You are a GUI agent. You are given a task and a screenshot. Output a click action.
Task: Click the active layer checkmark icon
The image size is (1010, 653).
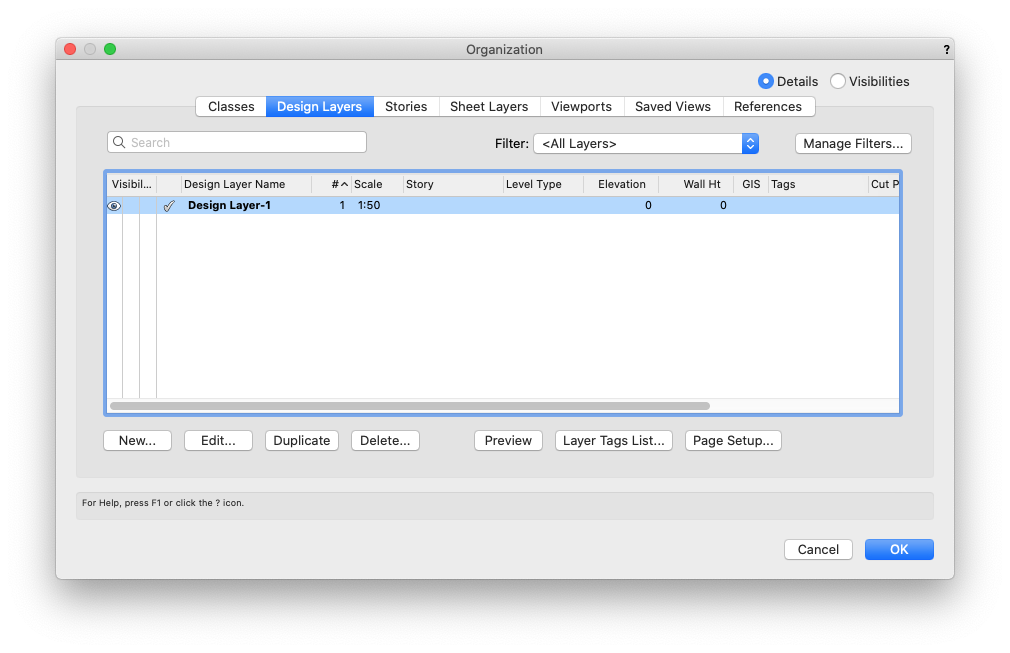coord(169,206)
